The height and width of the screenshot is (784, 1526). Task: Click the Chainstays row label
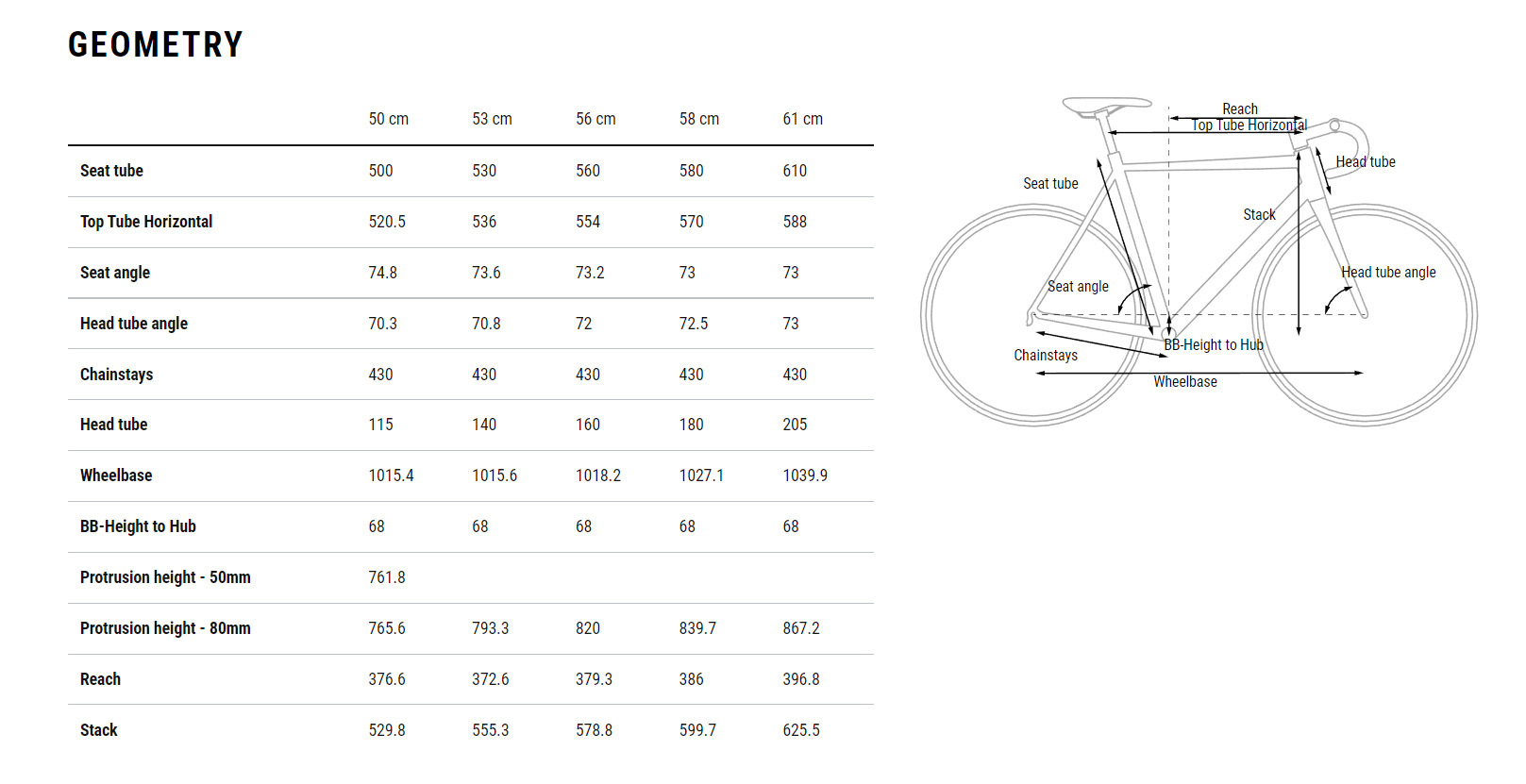pyautogui.click(x=116, y=375)
